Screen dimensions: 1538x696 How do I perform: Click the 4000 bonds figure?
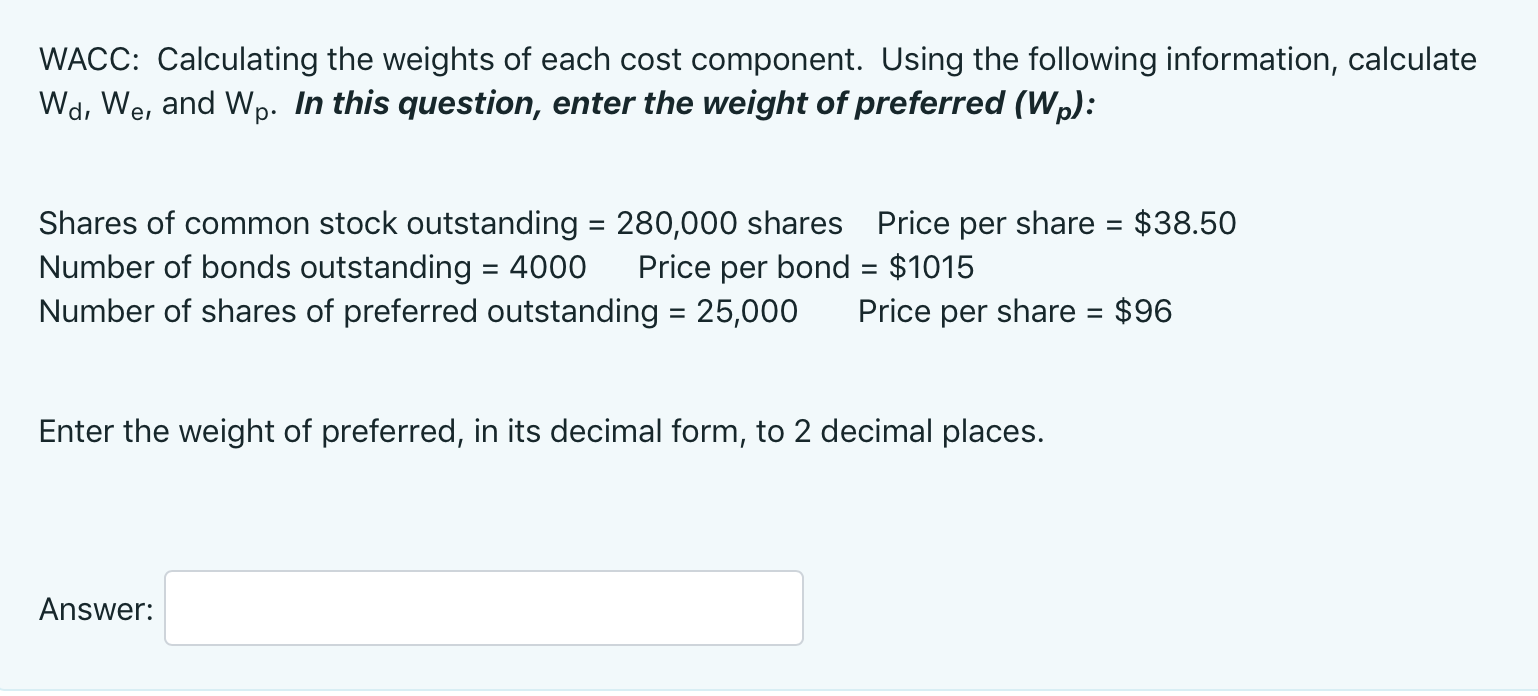549,267
